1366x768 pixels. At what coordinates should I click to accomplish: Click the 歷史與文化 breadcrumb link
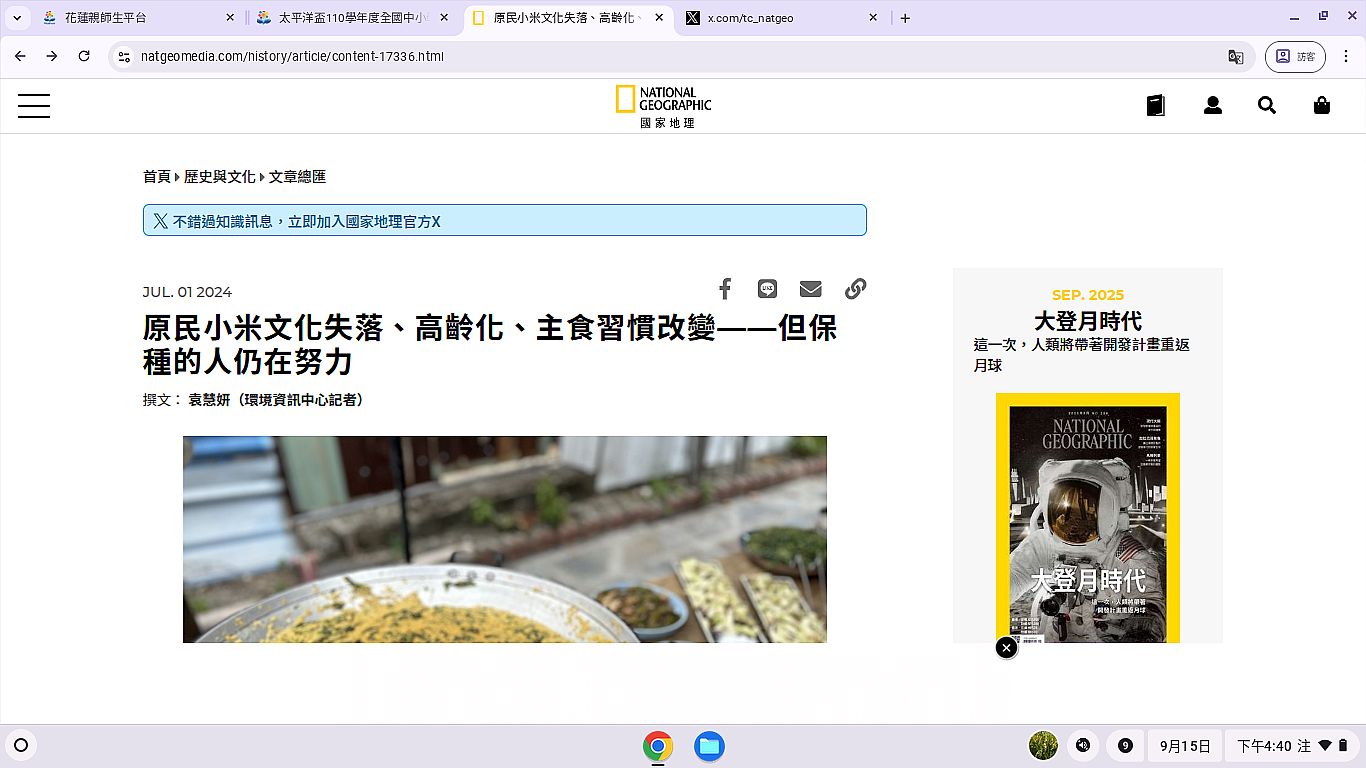[x=219, y=177]
